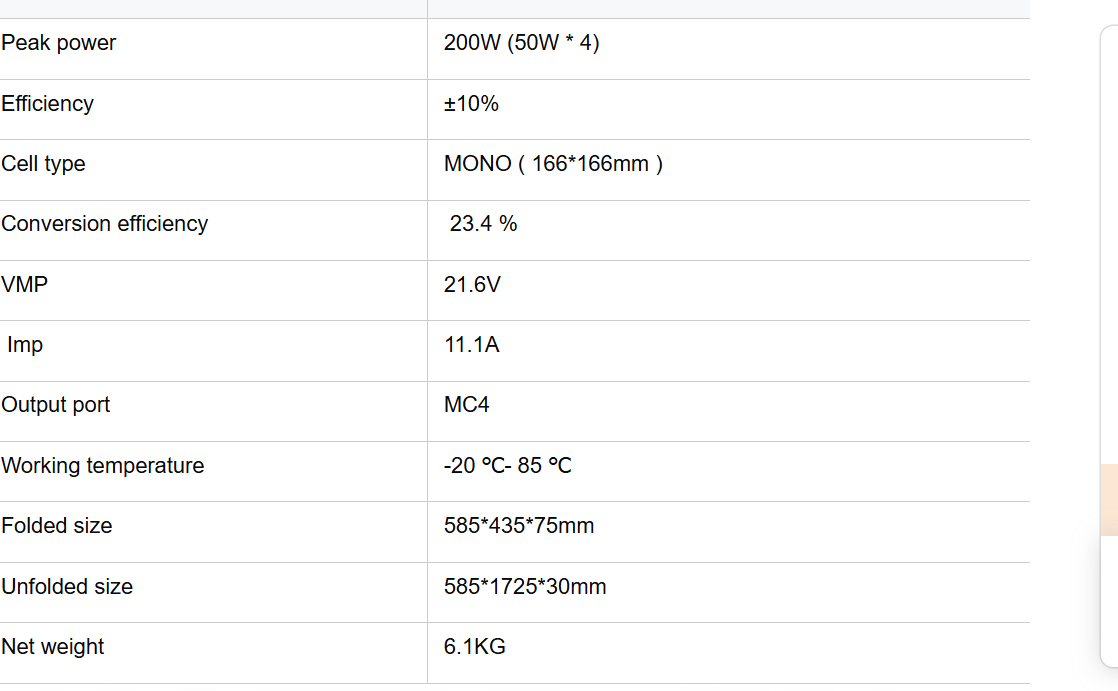Click the "Cell type" row label
Screen dimensions: 1118x691
44,164
